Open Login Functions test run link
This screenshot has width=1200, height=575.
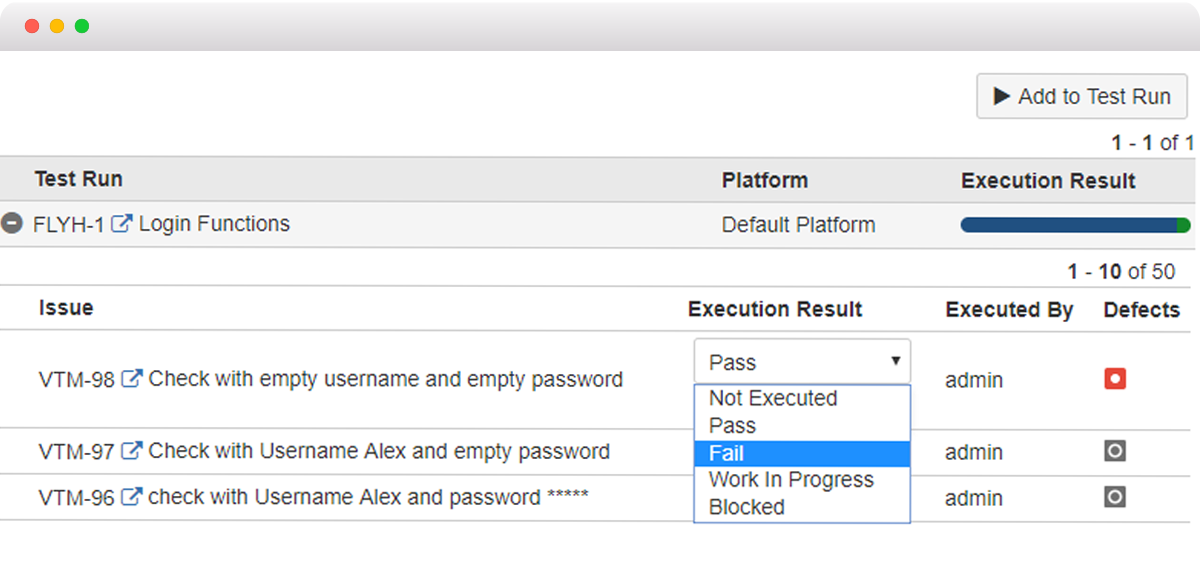tap(214, 224)
